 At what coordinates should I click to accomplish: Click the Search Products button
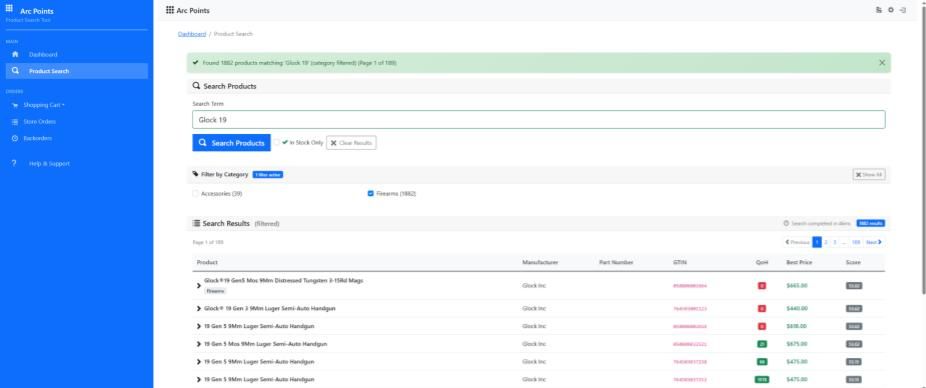[x=232, y=143]
